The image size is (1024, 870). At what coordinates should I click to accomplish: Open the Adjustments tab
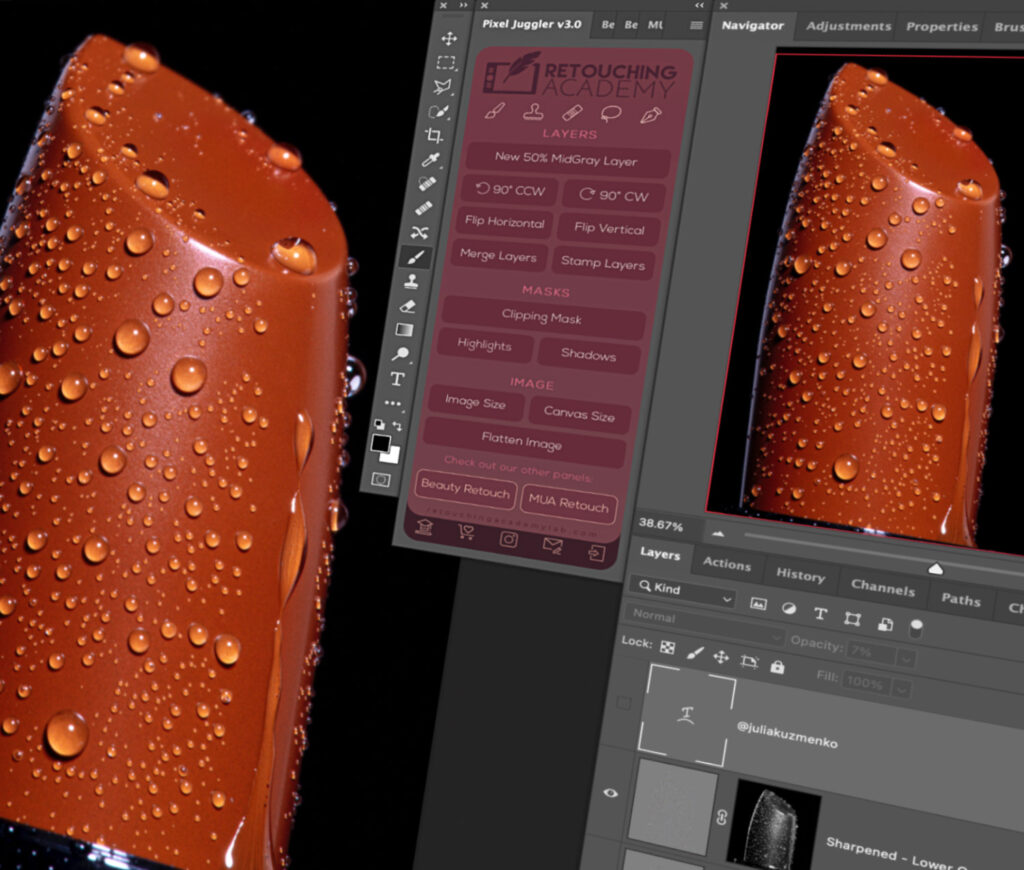tap(848, 27)
